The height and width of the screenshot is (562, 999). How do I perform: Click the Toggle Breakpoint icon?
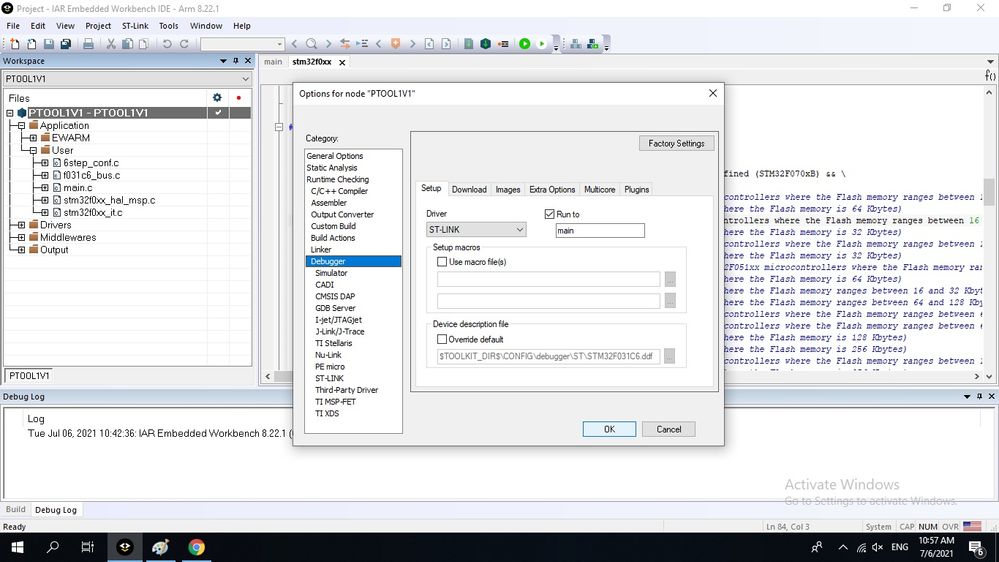click(x=503, y=44)
